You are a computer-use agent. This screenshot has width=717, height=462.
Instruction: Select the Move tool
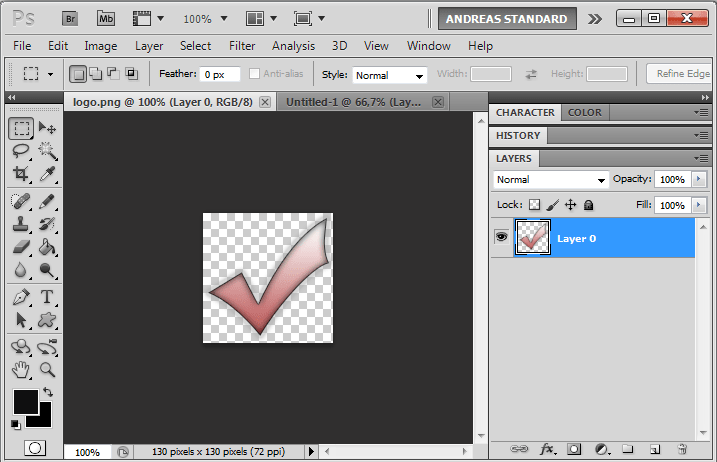(x=47, y=128)
